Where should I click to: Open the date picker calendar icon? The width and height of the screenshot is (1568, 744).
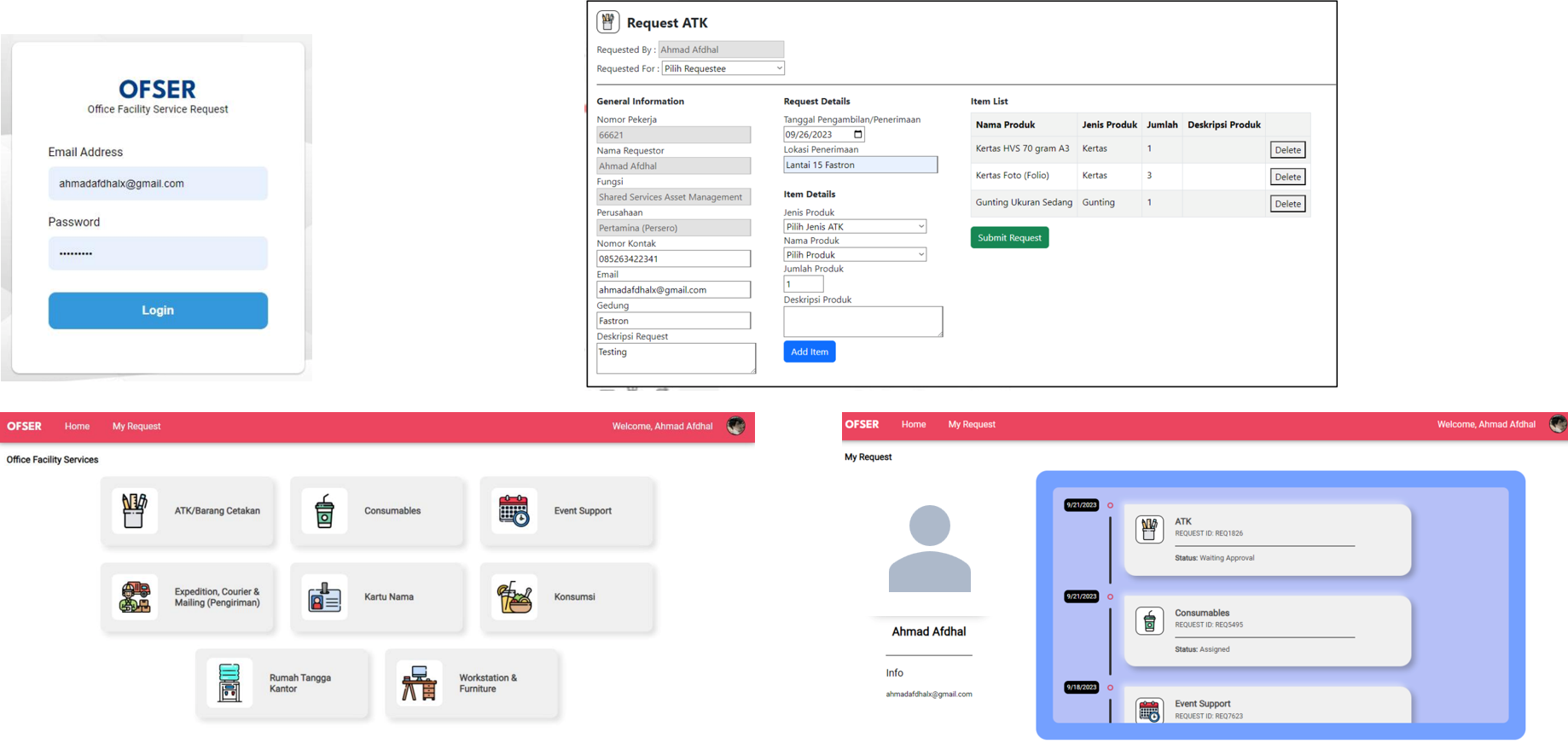coord(858,135)
